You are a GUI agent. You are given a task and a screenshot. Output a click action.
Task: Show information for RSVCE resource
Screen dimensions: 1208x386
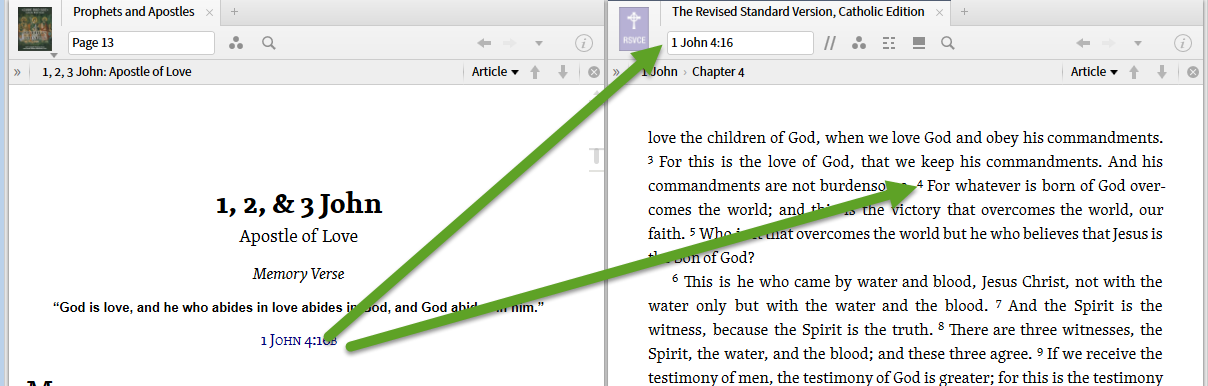pos(1183,43)
